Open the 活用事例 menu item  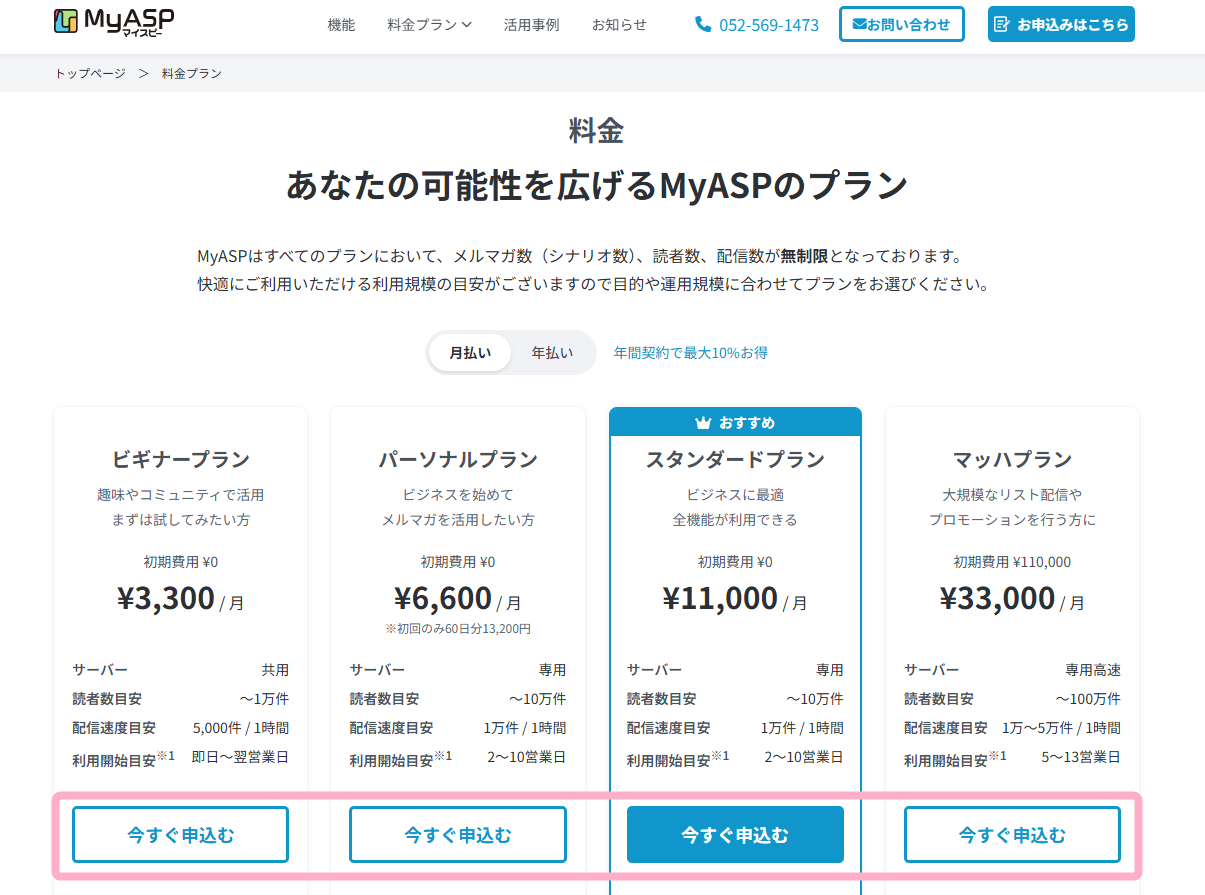tap(531, 25)
